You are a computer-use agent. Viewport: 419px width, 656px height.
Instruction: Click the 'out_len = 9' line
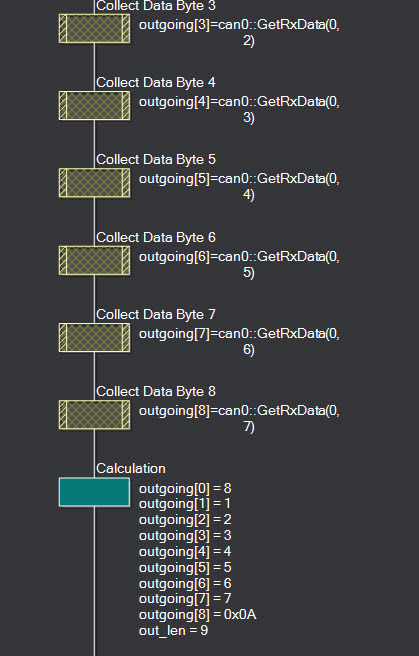174,630
